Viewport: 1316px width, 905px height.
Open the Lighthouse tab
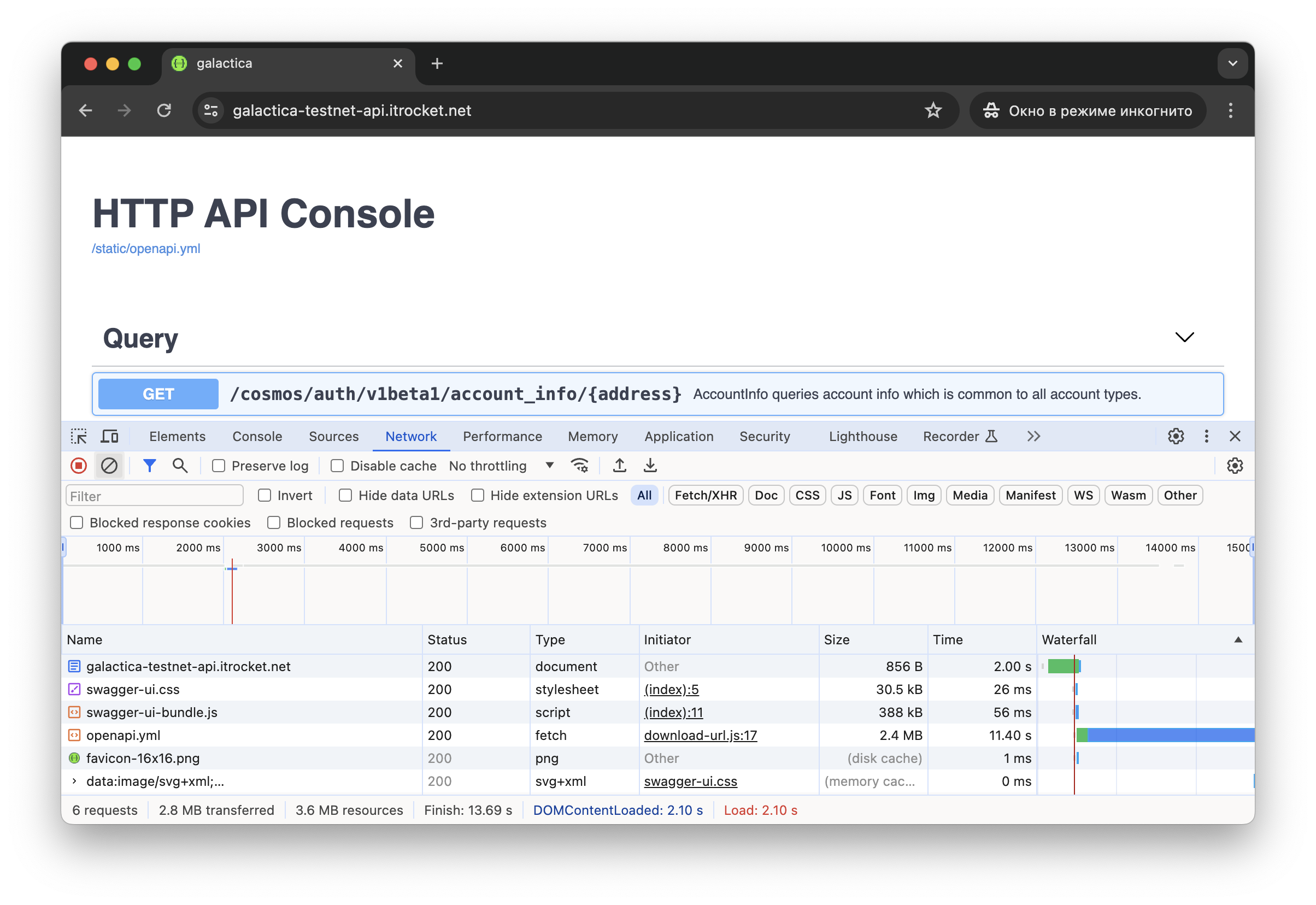[x=862, y=436]
